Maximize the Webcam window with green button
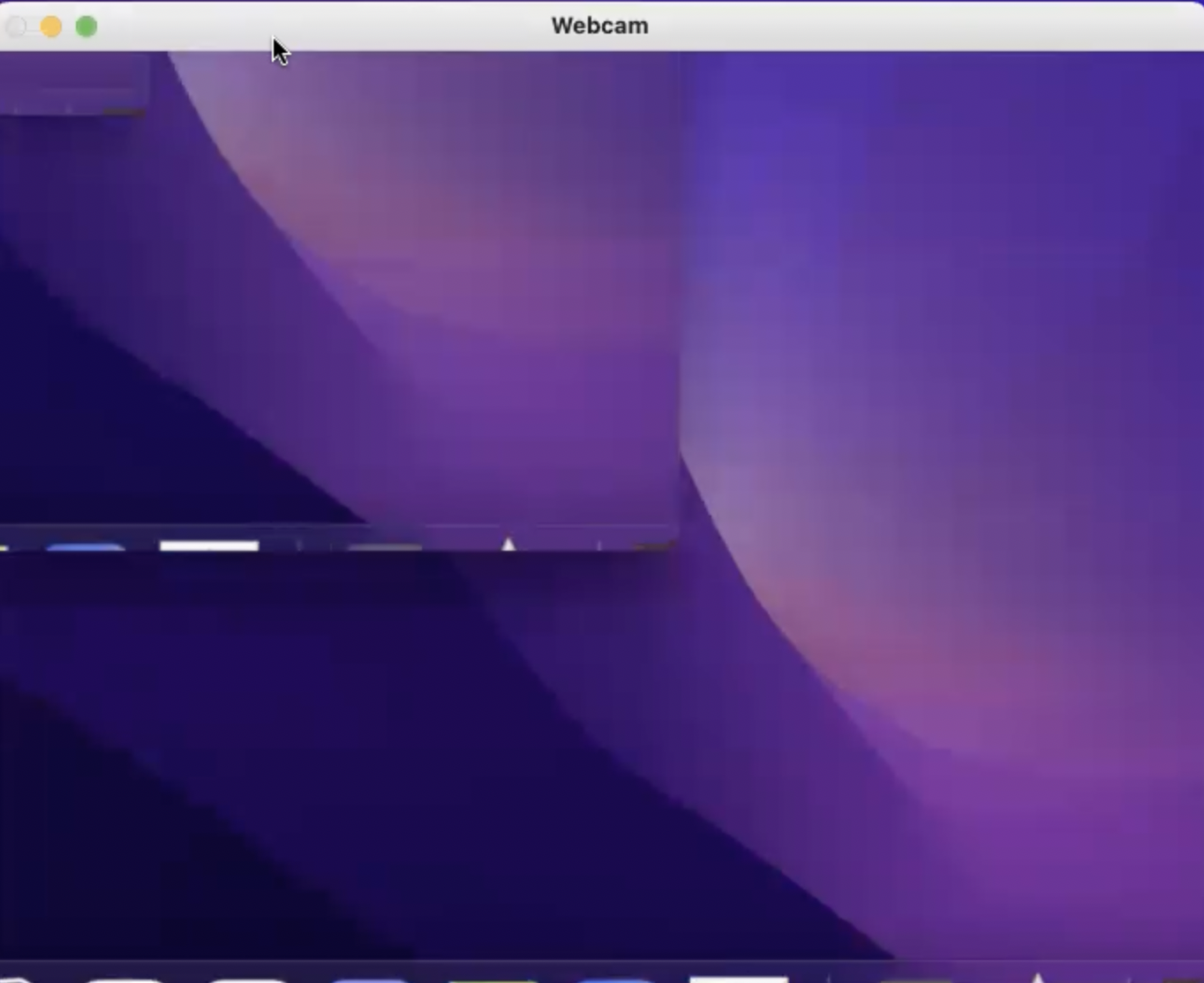1204x983 pixels. (87, 26)
